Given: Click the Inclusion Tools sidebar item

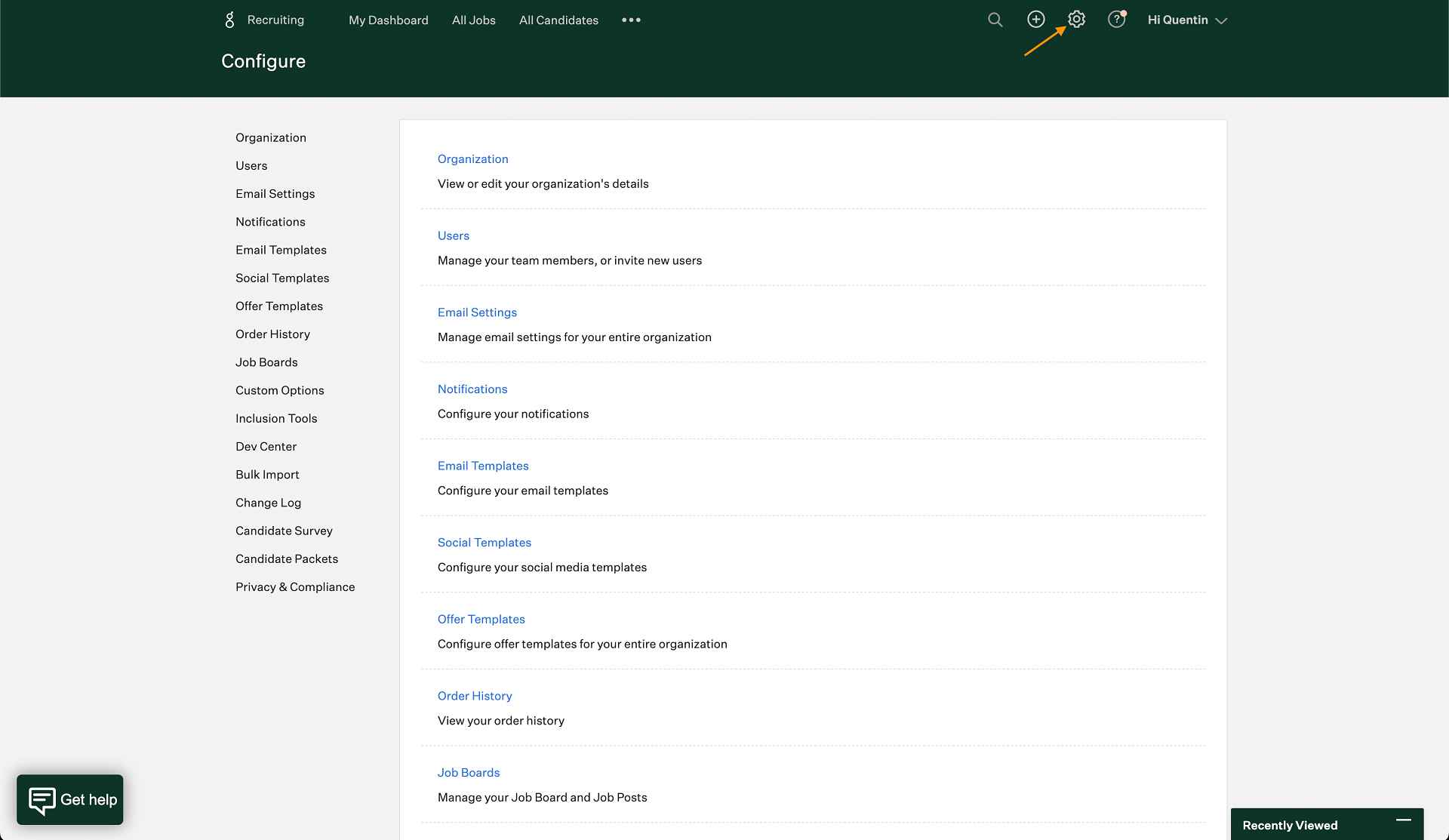Looking at the screenshot, I should 276,418.
